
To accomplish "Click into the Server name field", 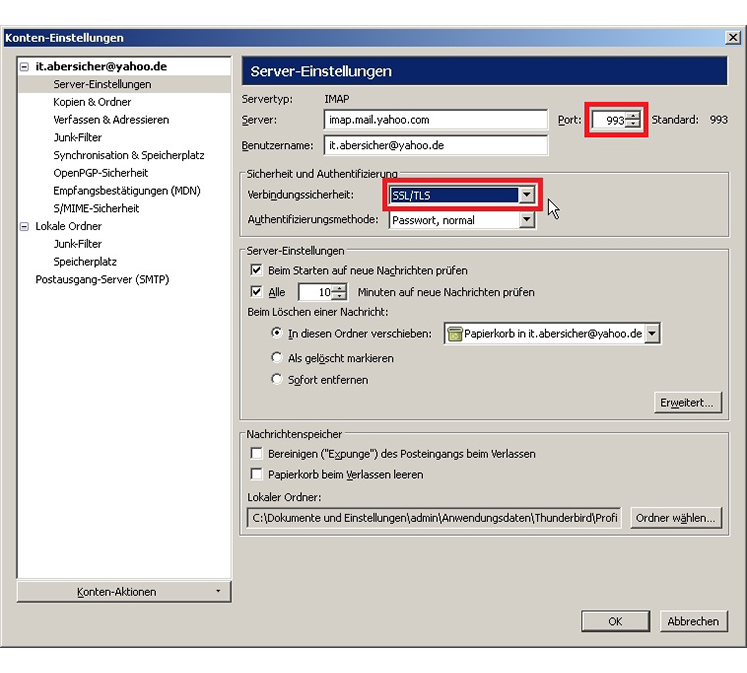I will click(x=436, y=120).
